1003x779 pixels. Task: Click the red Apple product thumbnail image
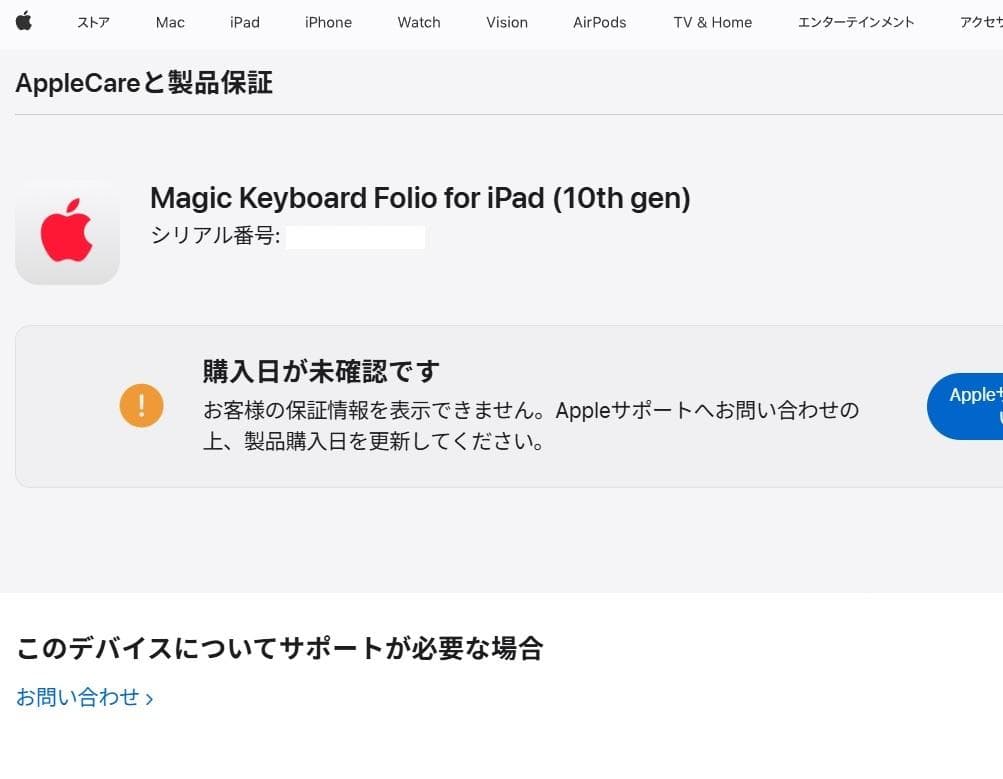tap(67, 231)
